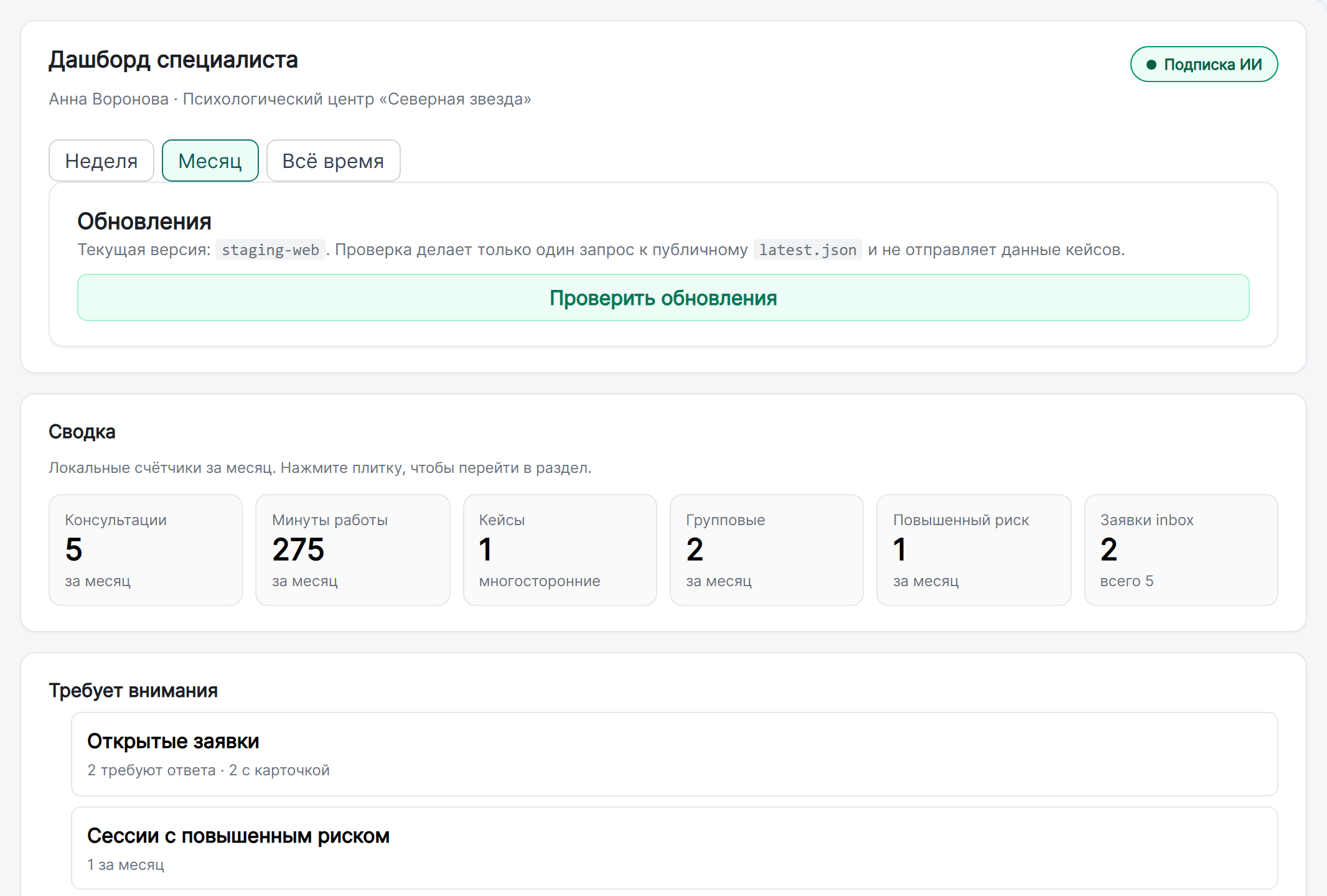
Task: Click the "всего 5" text
Action: [x=1127, y=581]
